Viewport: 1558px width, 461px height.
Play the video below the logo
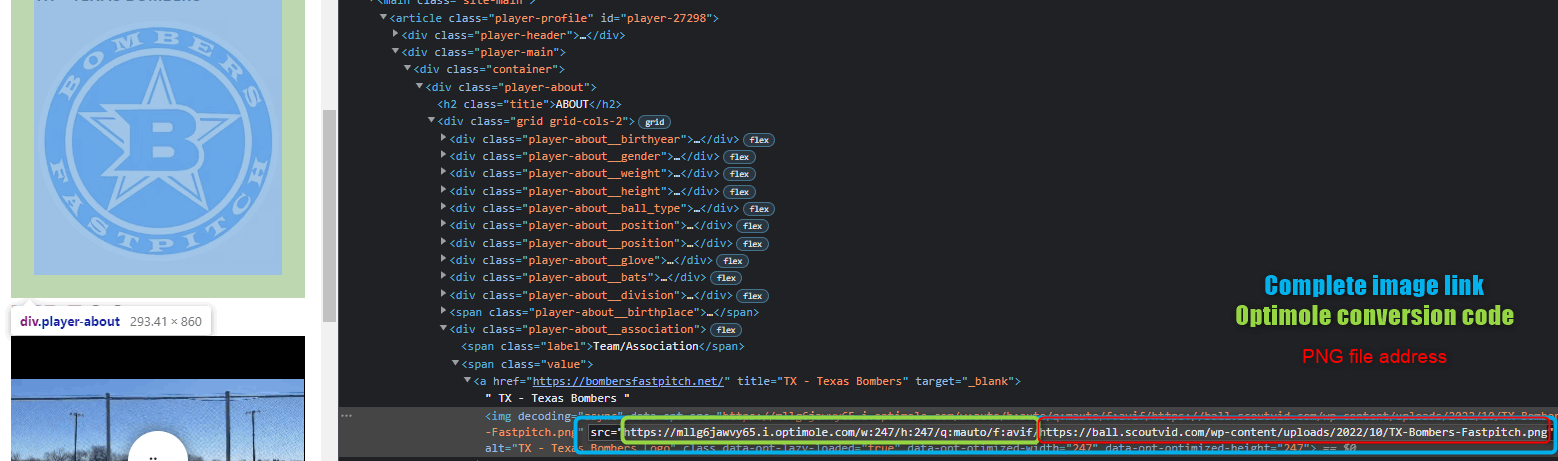tap(158, 452)
